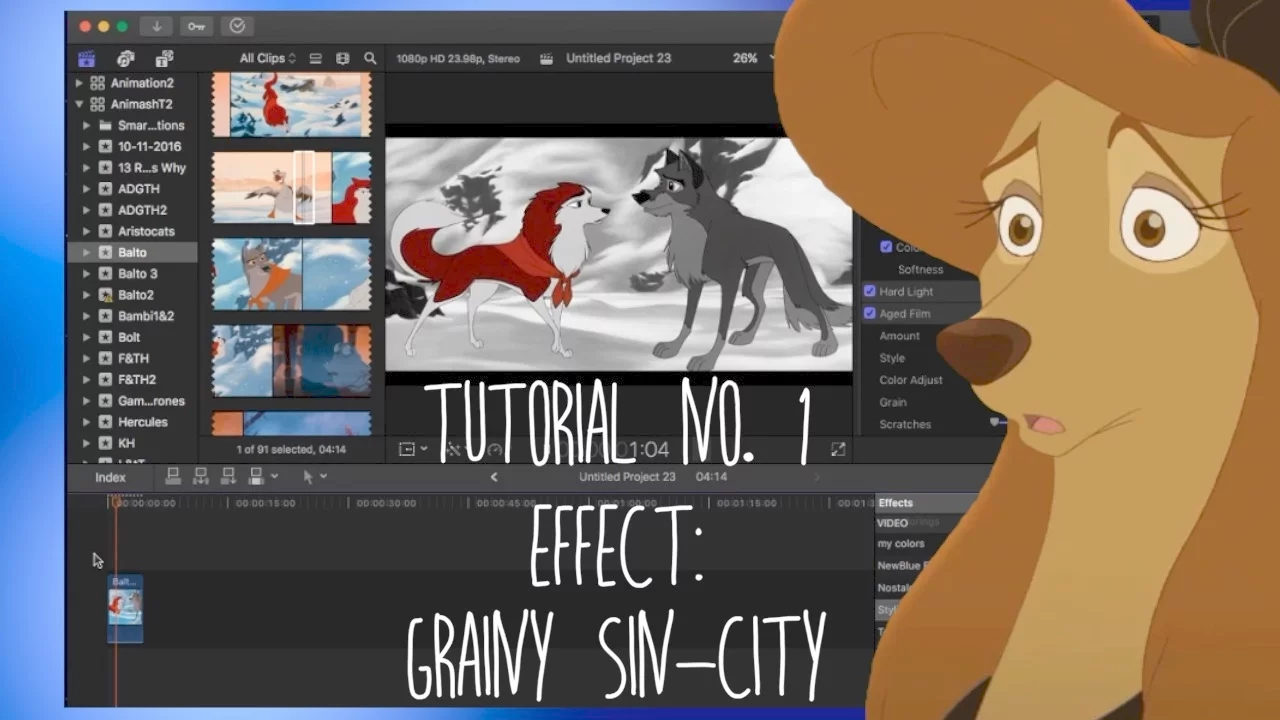Select the arrow Select tool icon
This screenshot has width=1280, height=720.
coord(308,477)
